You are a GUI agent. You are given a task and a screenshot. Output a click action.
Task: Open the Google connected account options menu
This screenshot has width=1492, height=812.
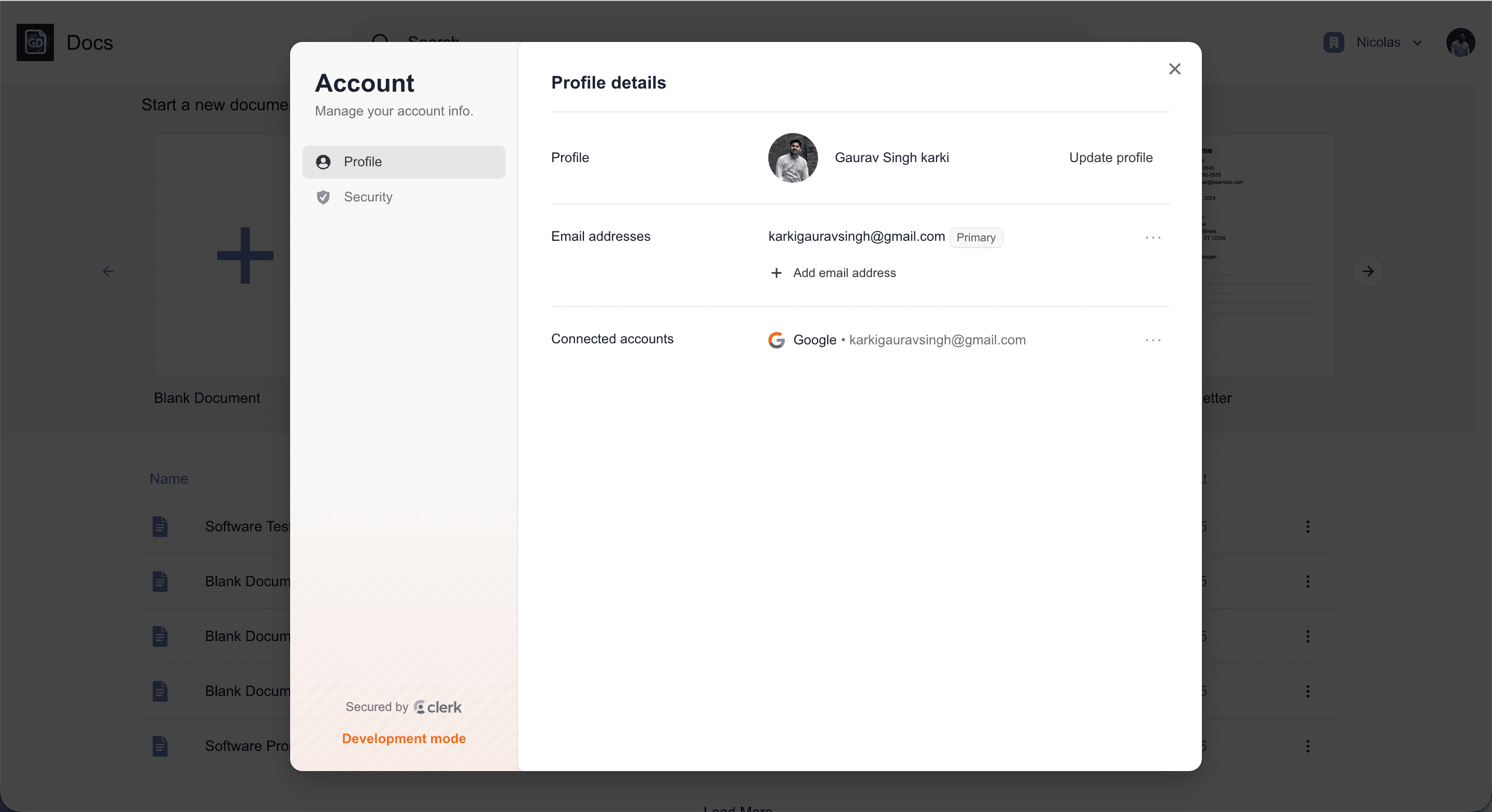click(1153, 340)
